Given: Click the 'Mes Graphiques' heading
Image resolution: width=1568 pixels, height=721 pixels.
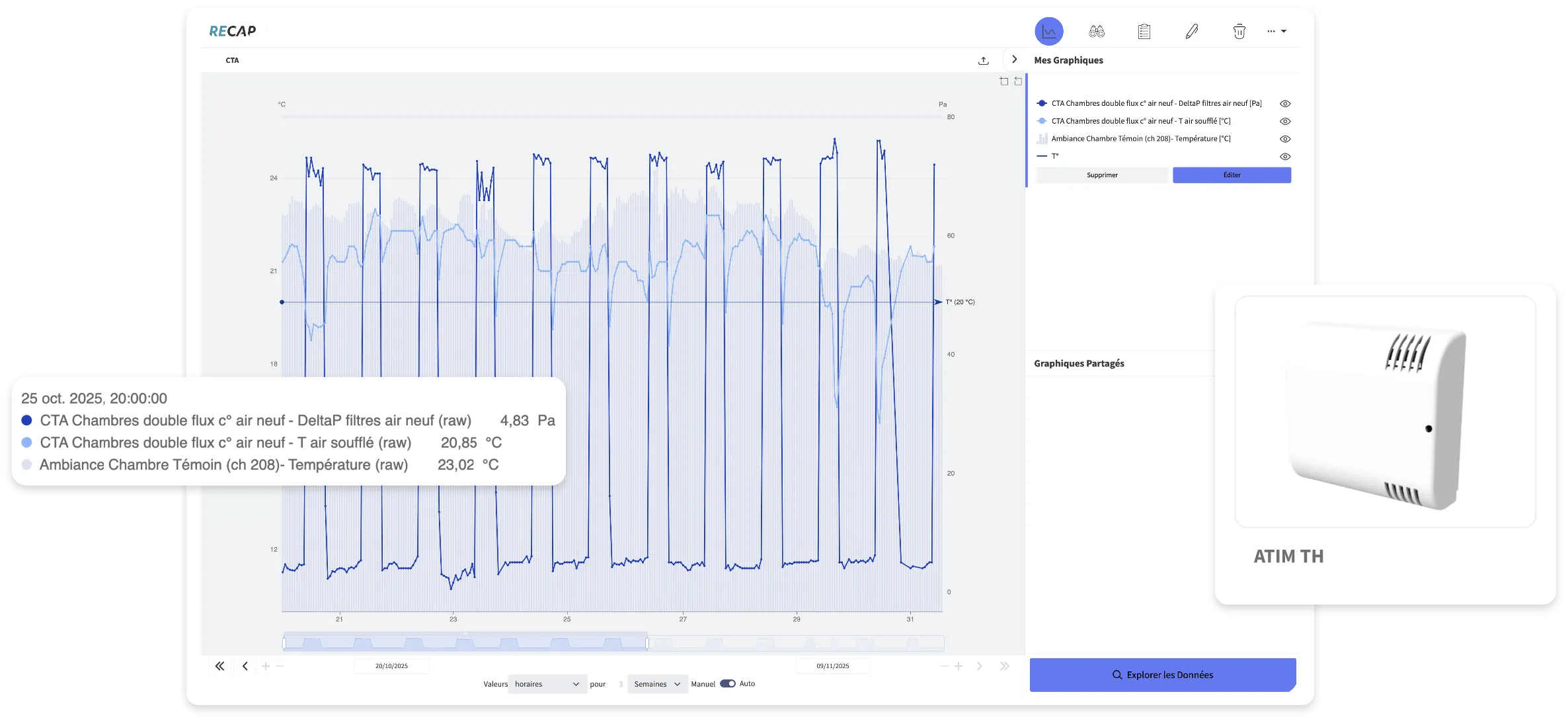Looking at the screenshot, I should point(1068,60).
